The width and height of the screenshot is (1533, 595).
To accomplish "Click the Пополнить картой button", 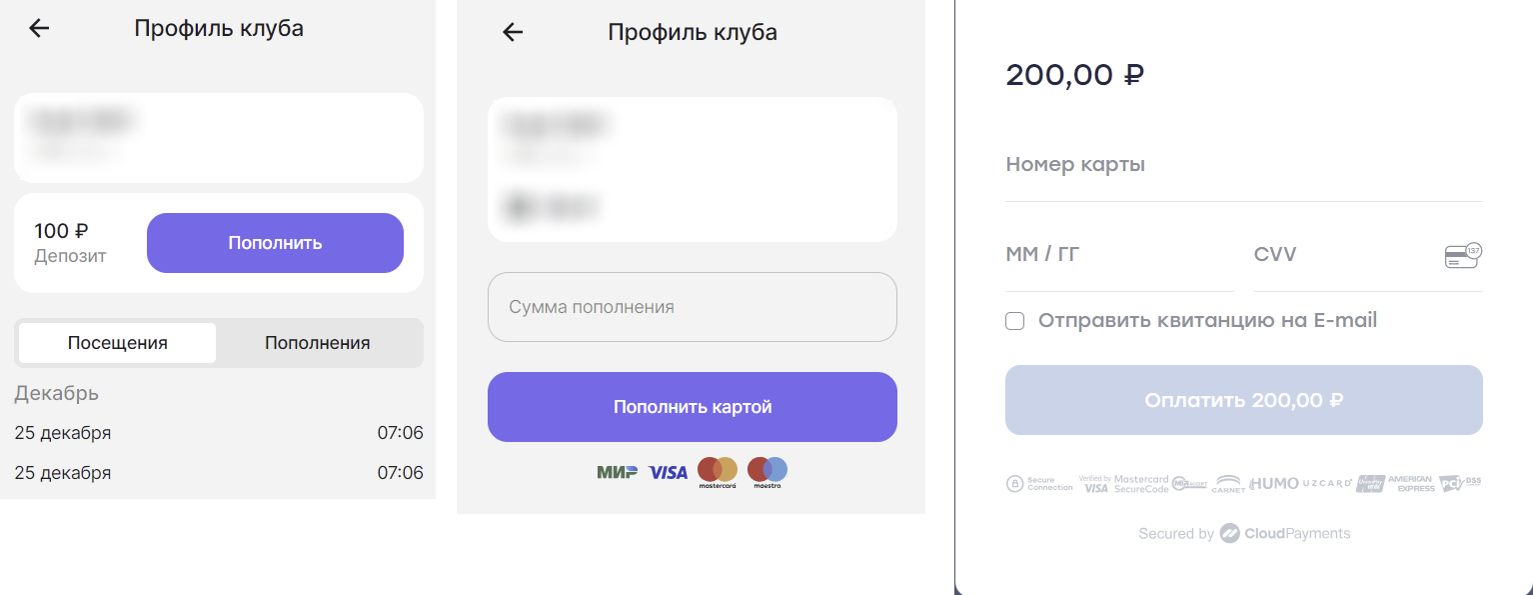I will point(692,407).
